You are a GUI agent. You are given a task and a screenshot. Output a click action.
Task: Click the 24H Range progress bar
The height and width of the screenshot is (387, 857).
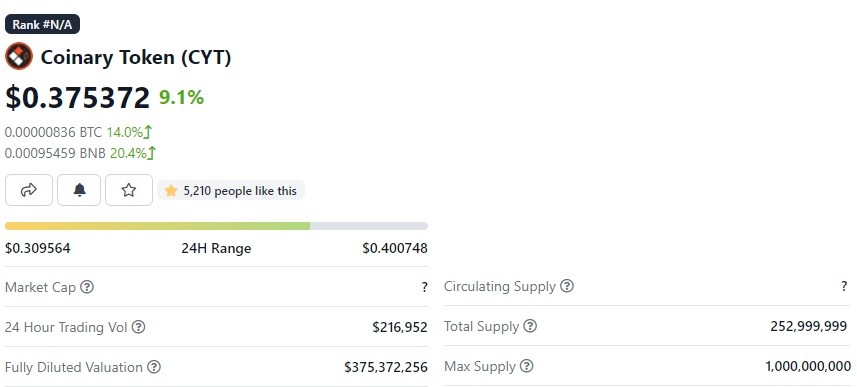click(x=216, y=226)
